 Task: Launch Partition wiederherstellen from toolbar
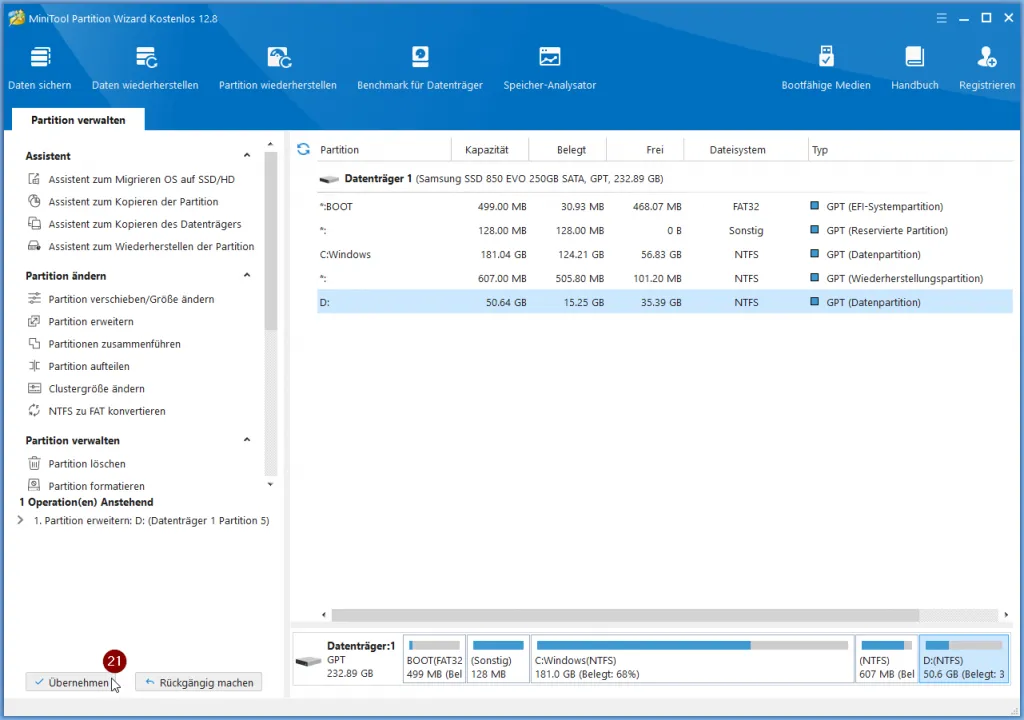pos(278,67)
